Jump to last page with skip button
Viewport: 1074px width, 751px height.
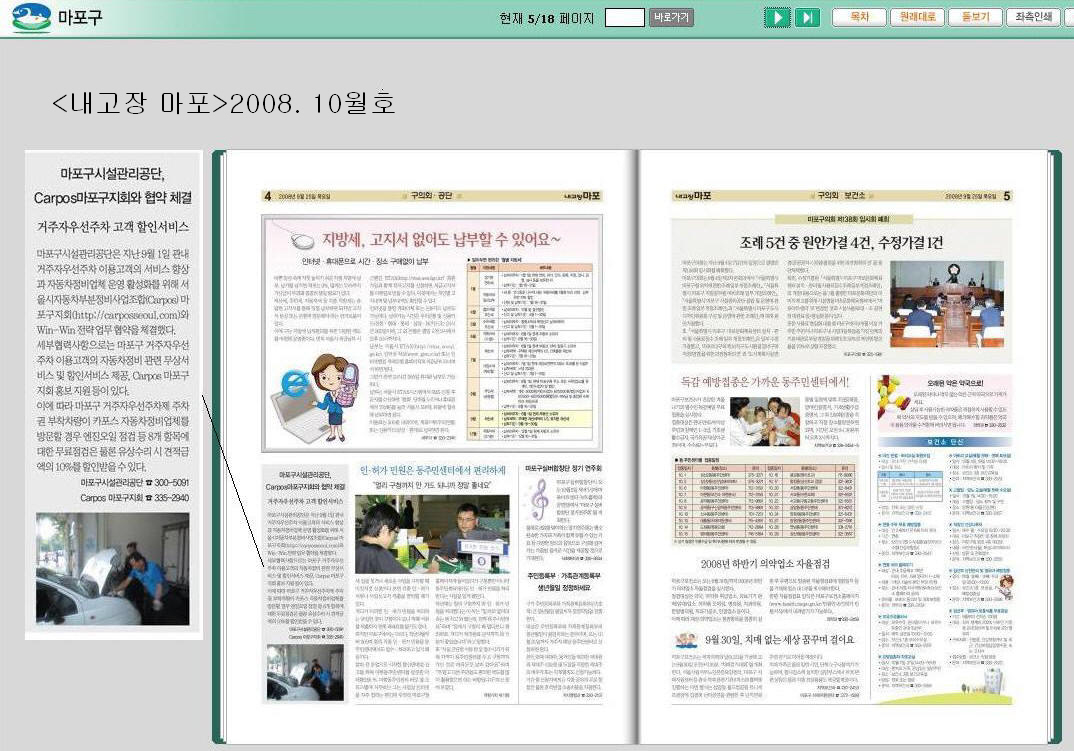808,17
